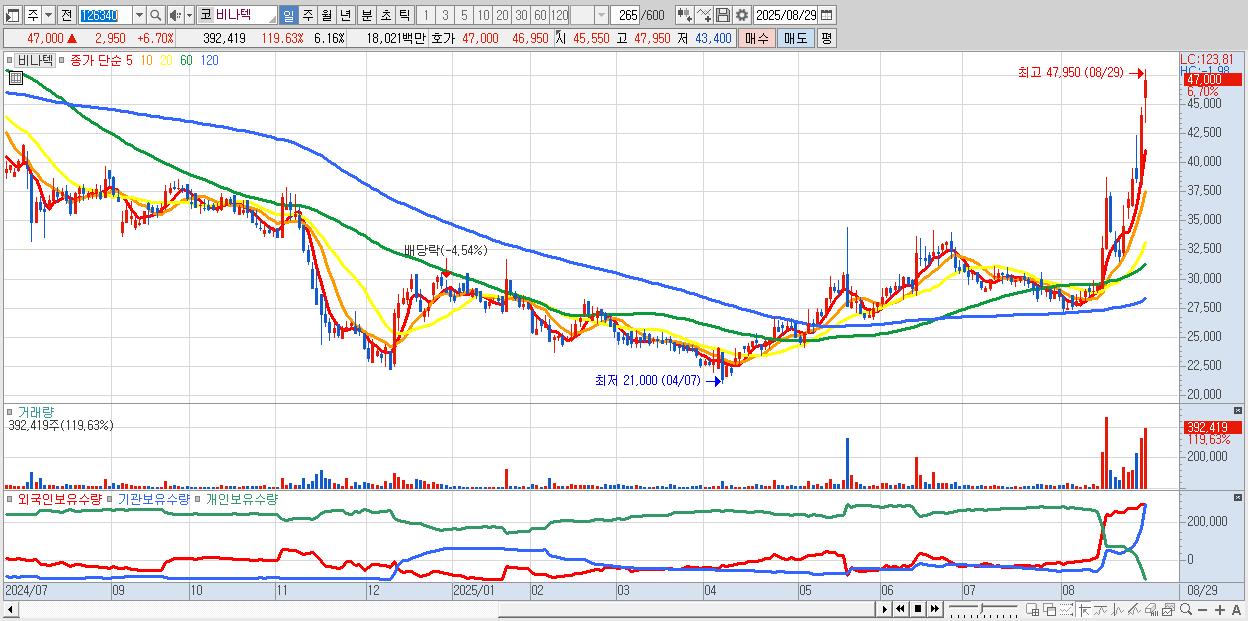
Task: Click the 매도 sell button
Action: click(795, 38)
